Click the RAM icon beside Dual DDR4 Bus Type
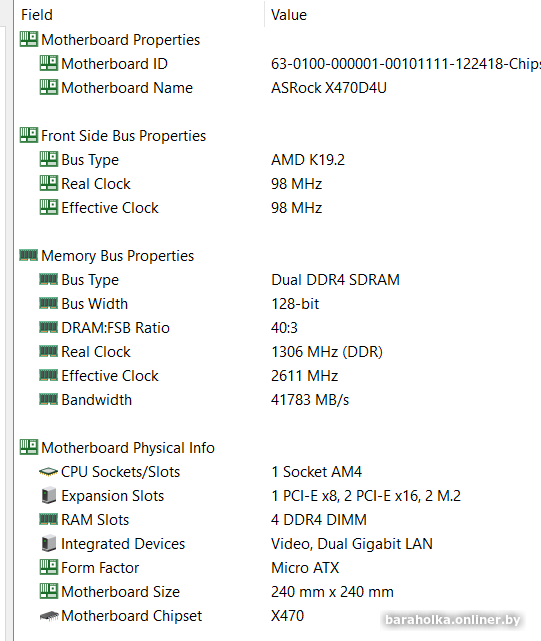541x641 pixels. pos(49,279)
